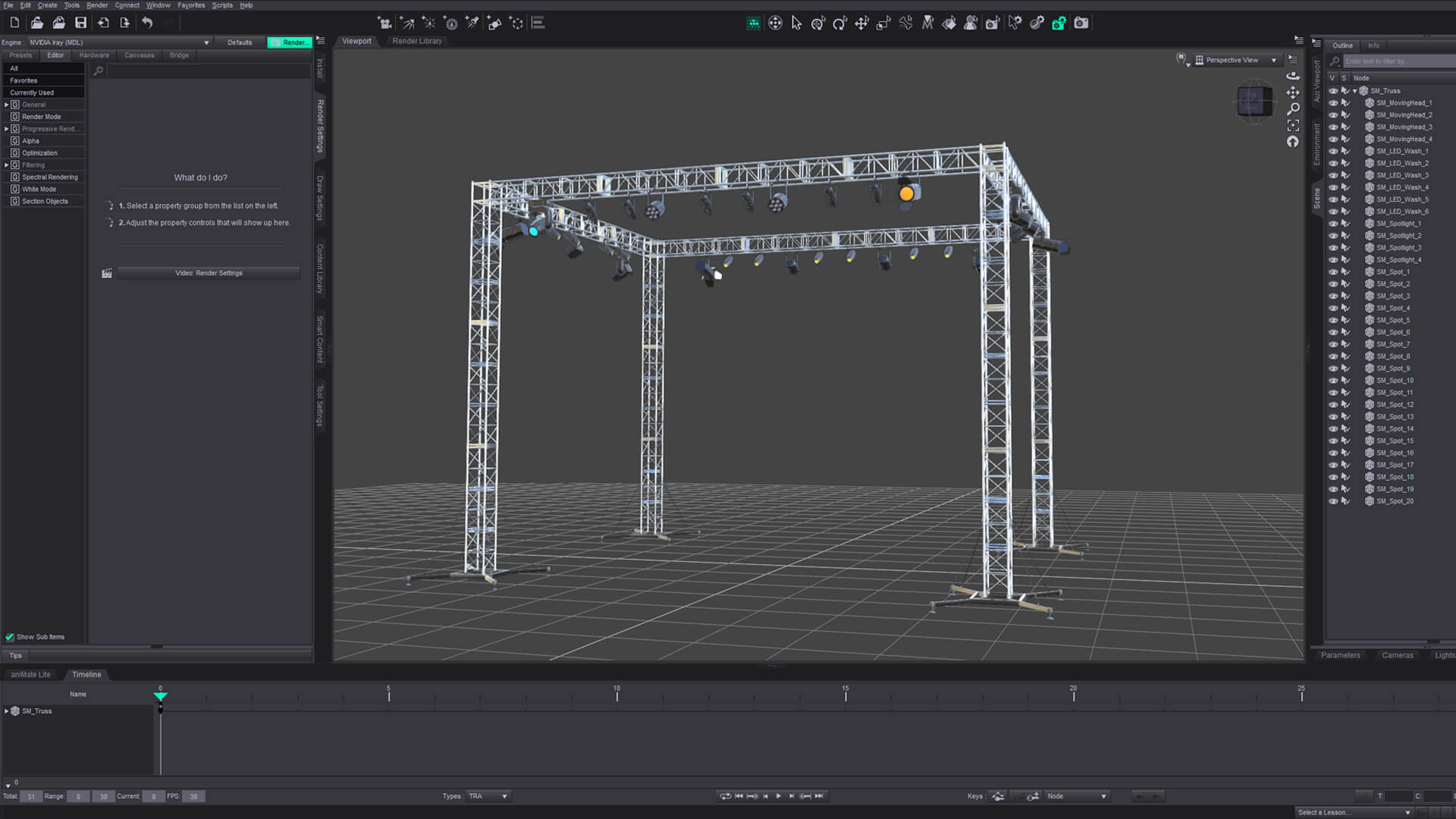Create new camera icon in toolbar

[384, 23]
